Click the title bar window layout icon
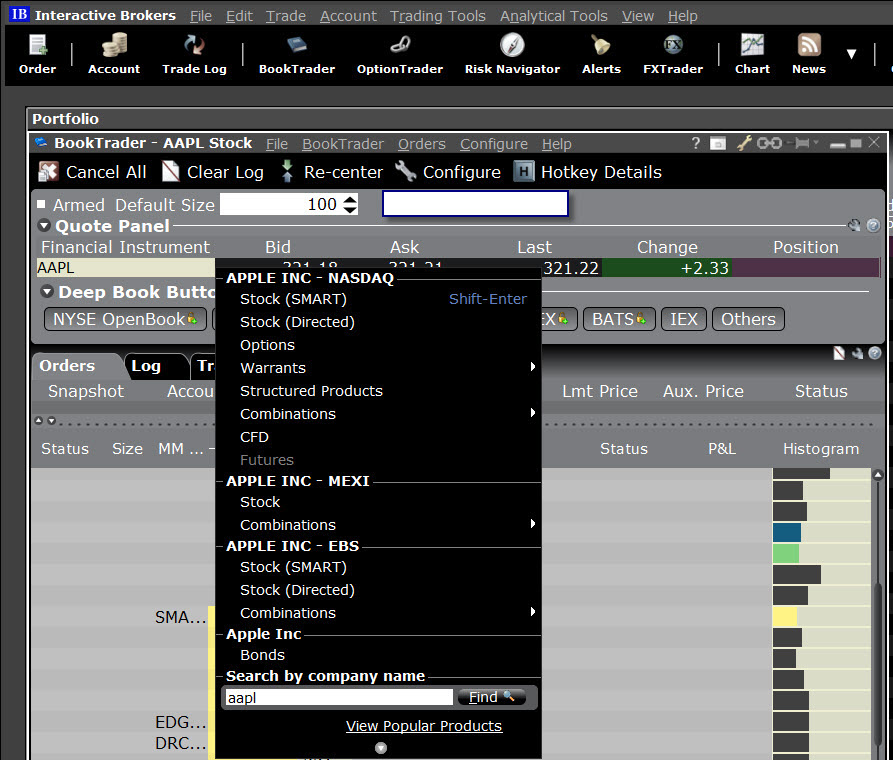893x760 pixels. pos(718,144)
